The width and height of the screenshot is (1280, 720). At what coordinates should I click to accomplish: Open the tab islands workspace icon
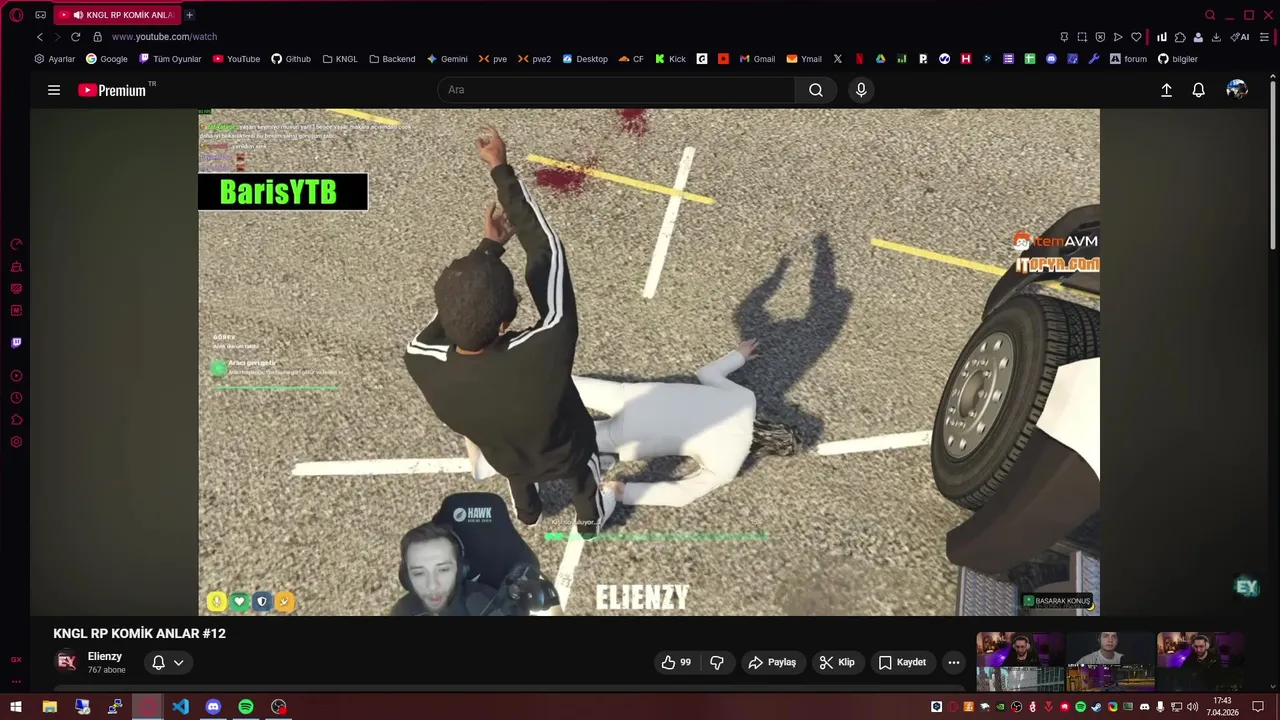tap(40, 15)
